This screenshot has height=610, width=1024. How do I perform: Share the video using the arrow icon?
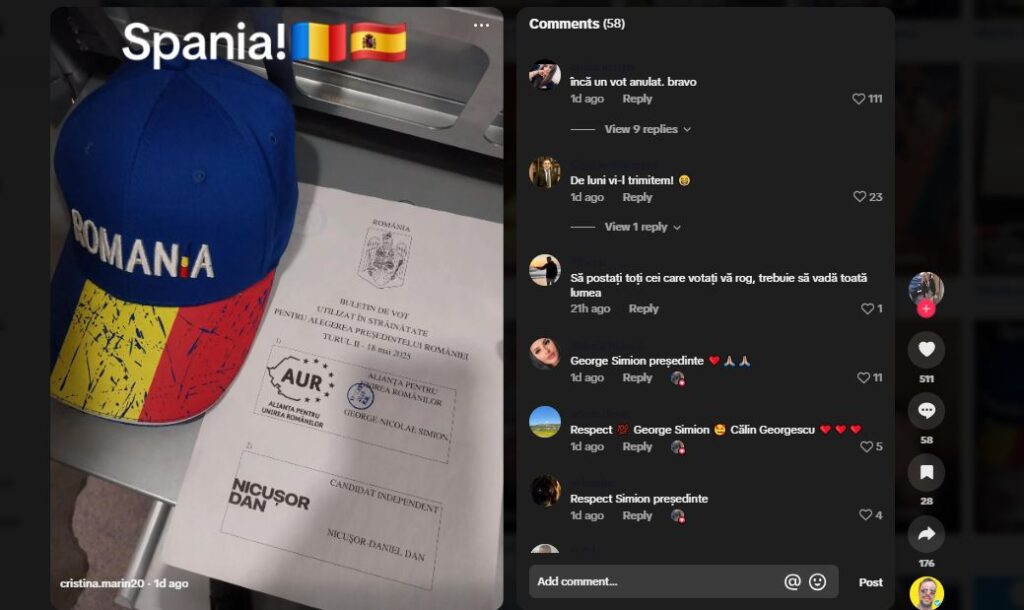click(926, 534)
